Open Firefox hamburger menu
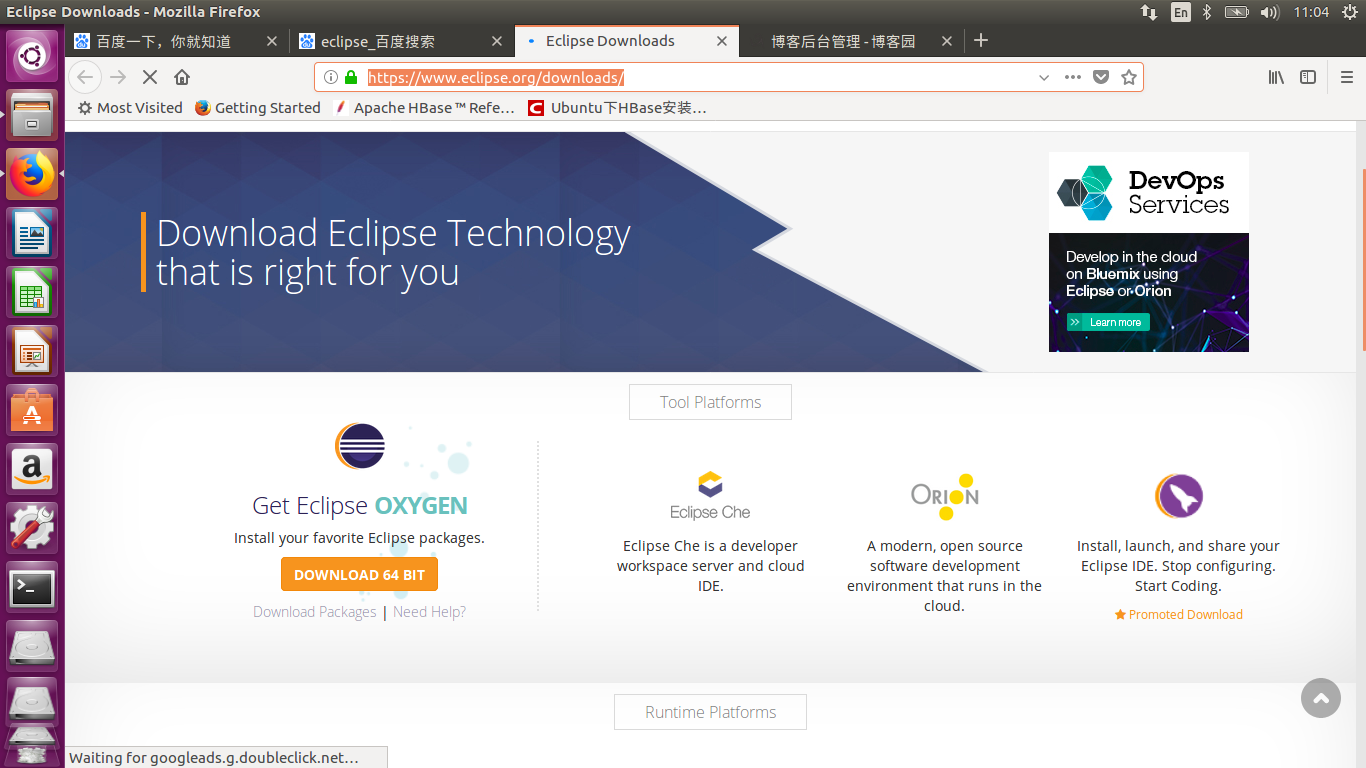 [1347, 77]
